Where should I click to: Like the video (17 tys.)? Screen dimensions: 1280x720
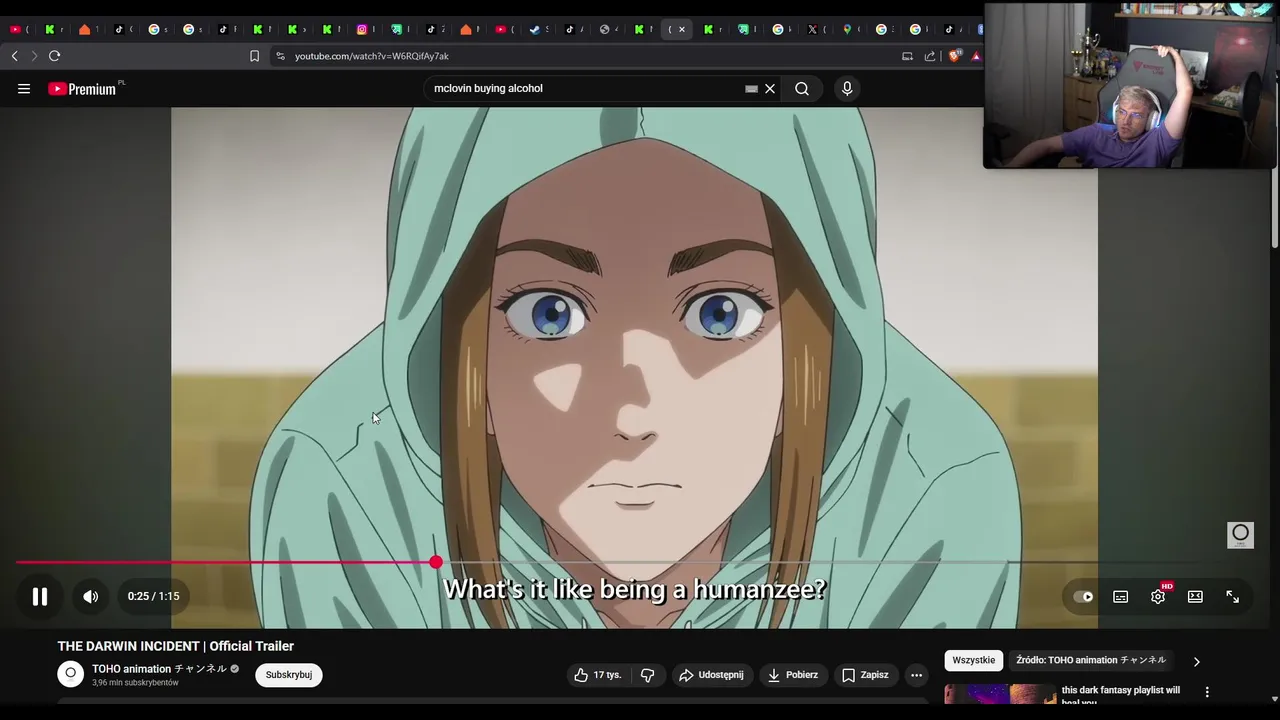[x=598, y=675]
